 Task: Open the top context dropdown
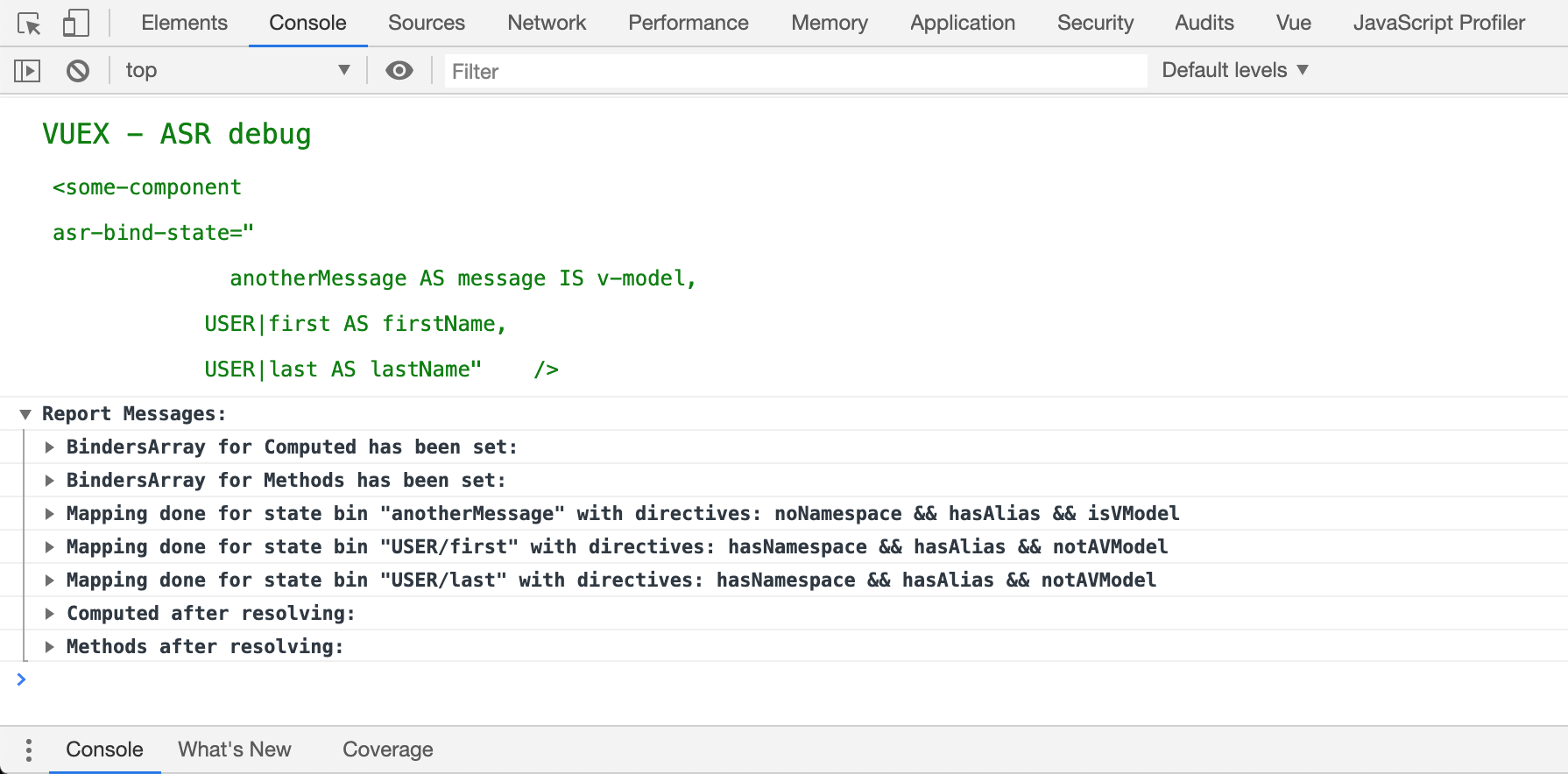coord(237,70)
